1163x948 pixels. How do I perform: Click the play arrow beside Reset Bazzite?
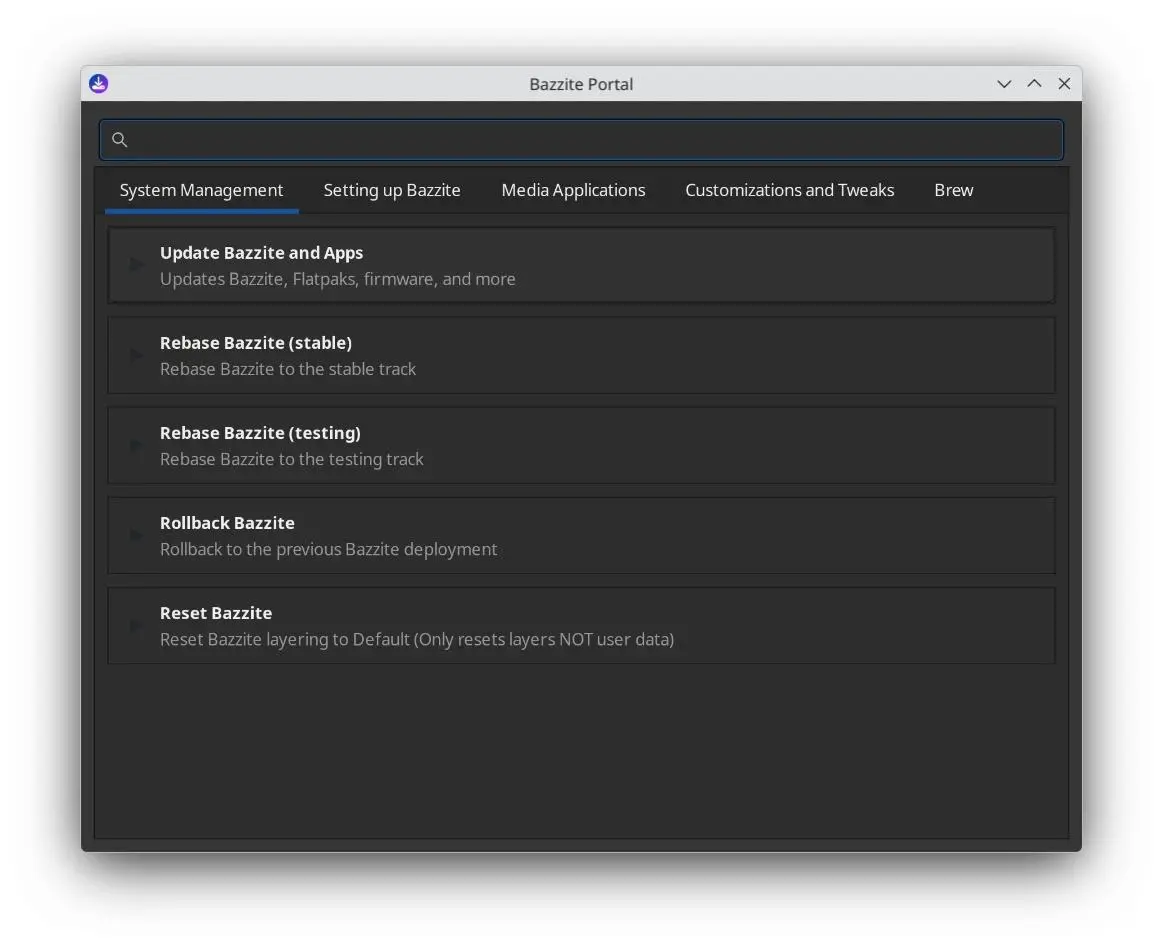pos(136,625)
